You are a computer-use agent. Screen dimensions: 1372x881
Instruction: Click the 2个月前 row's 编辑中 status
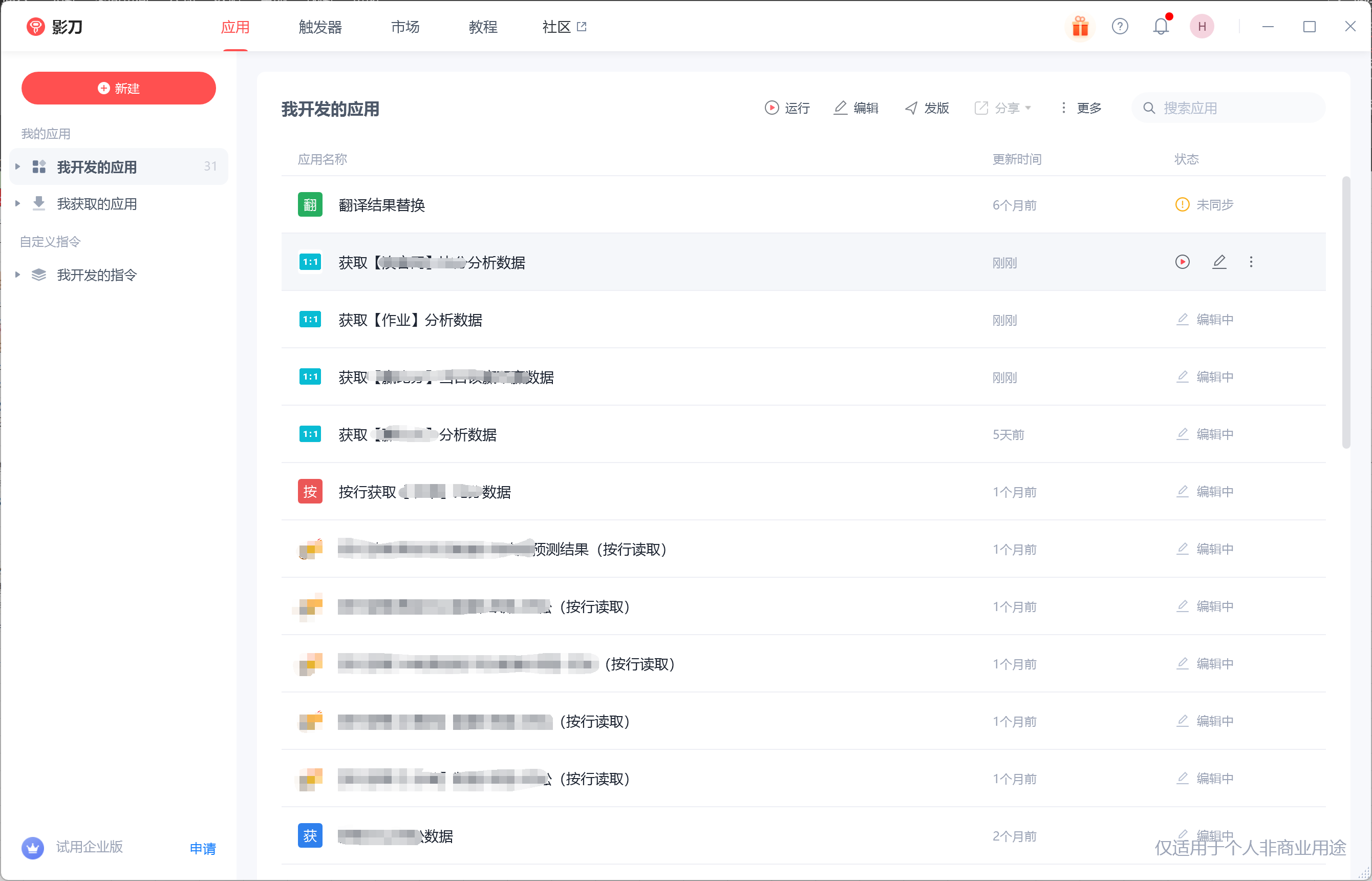tap(1205, 835)
